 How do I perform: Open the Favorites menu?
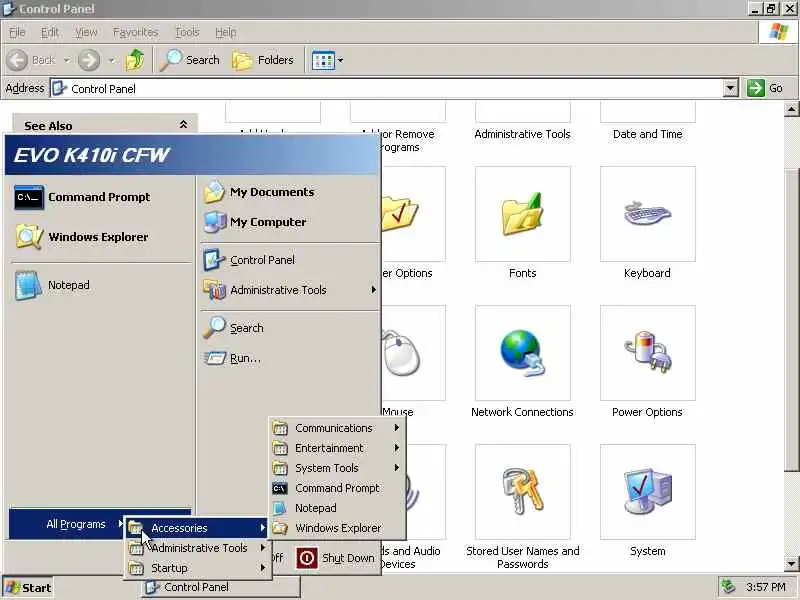pyautogui.click(x=136, y=32)
